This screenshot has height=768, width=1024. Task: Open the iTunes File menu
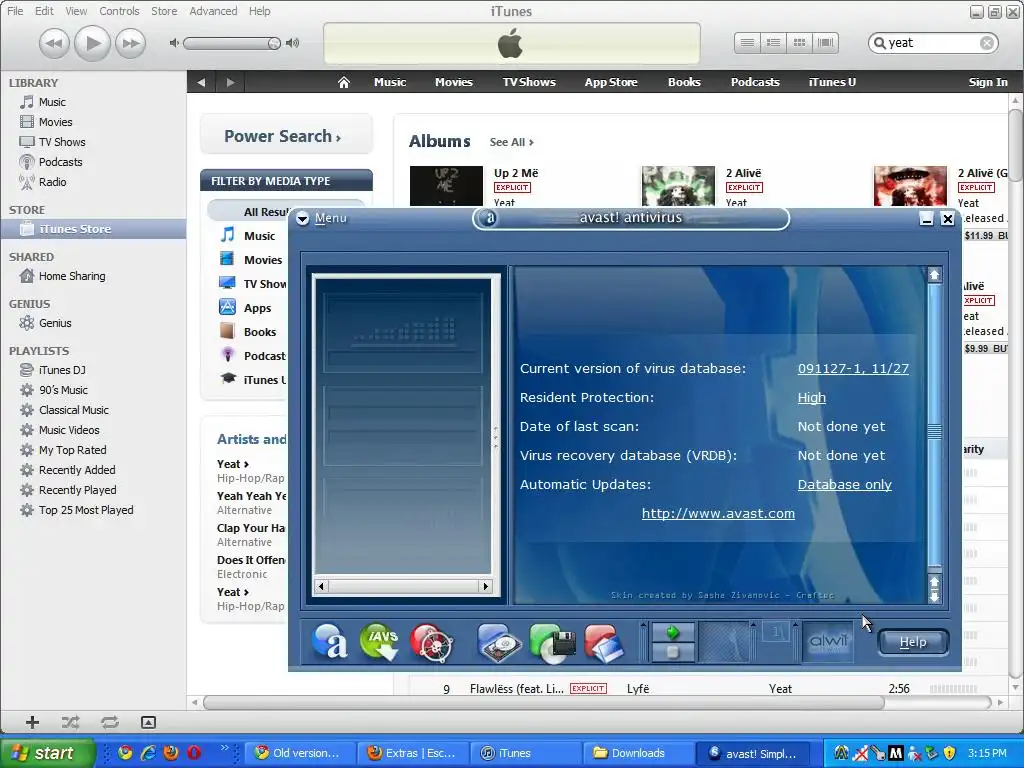pyautogui.click(x=15, y=11)
